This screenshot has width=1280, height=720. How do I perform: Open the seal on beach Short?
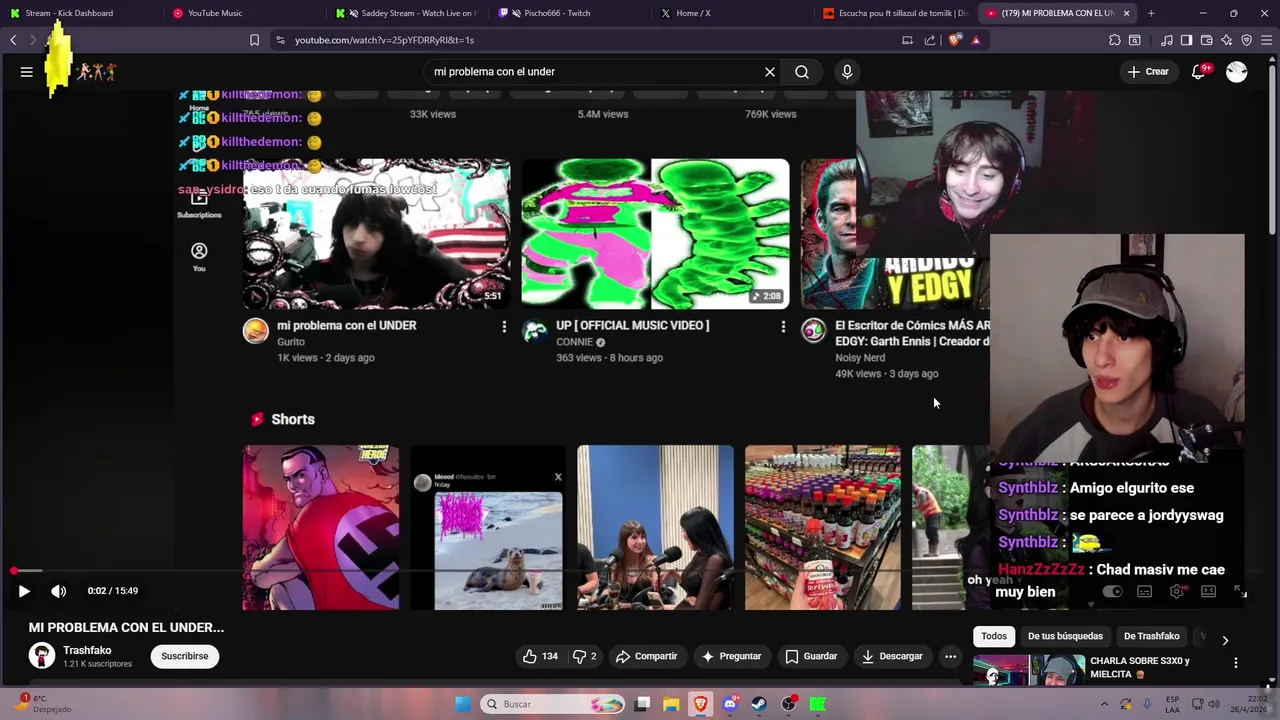point(488,527)
